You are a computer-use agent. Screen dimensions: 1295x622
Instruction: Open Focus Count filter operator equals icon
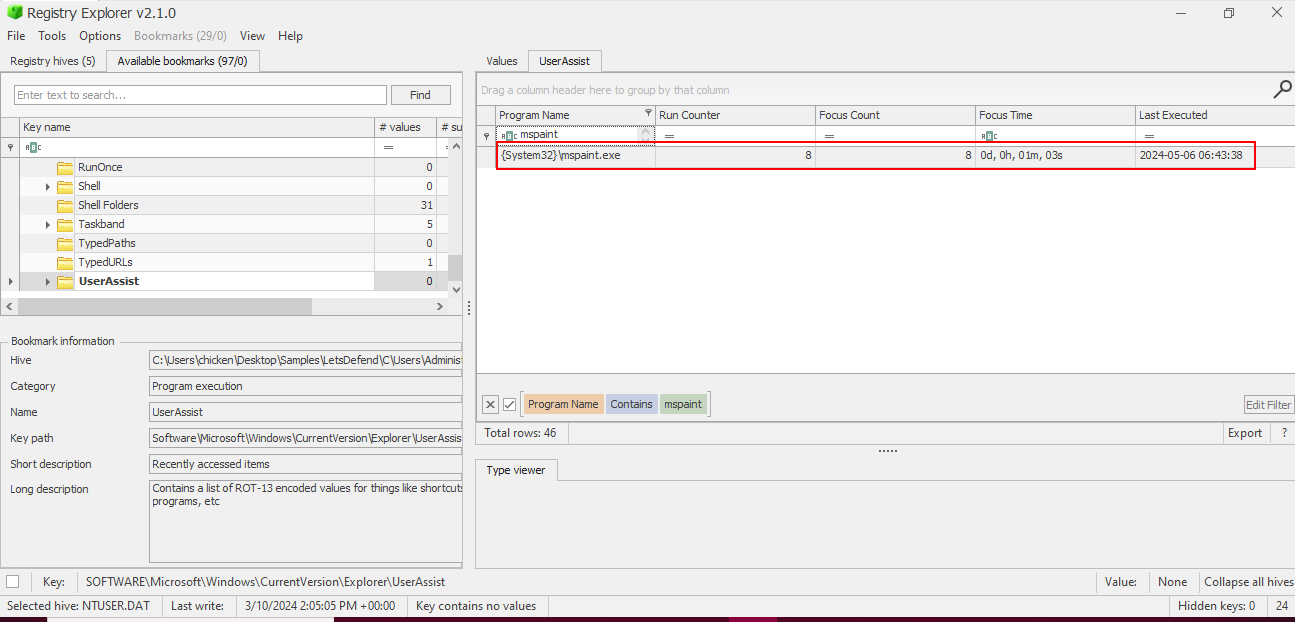829,136
